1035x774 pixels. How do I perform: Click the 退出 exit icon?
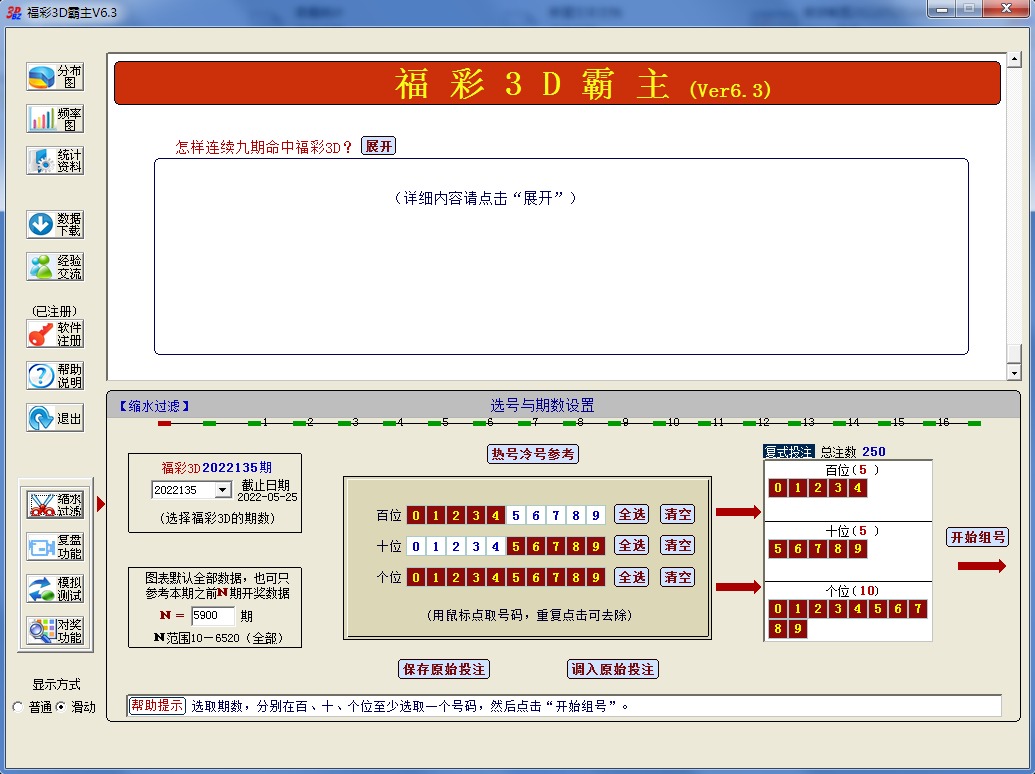tap(55, 418)
